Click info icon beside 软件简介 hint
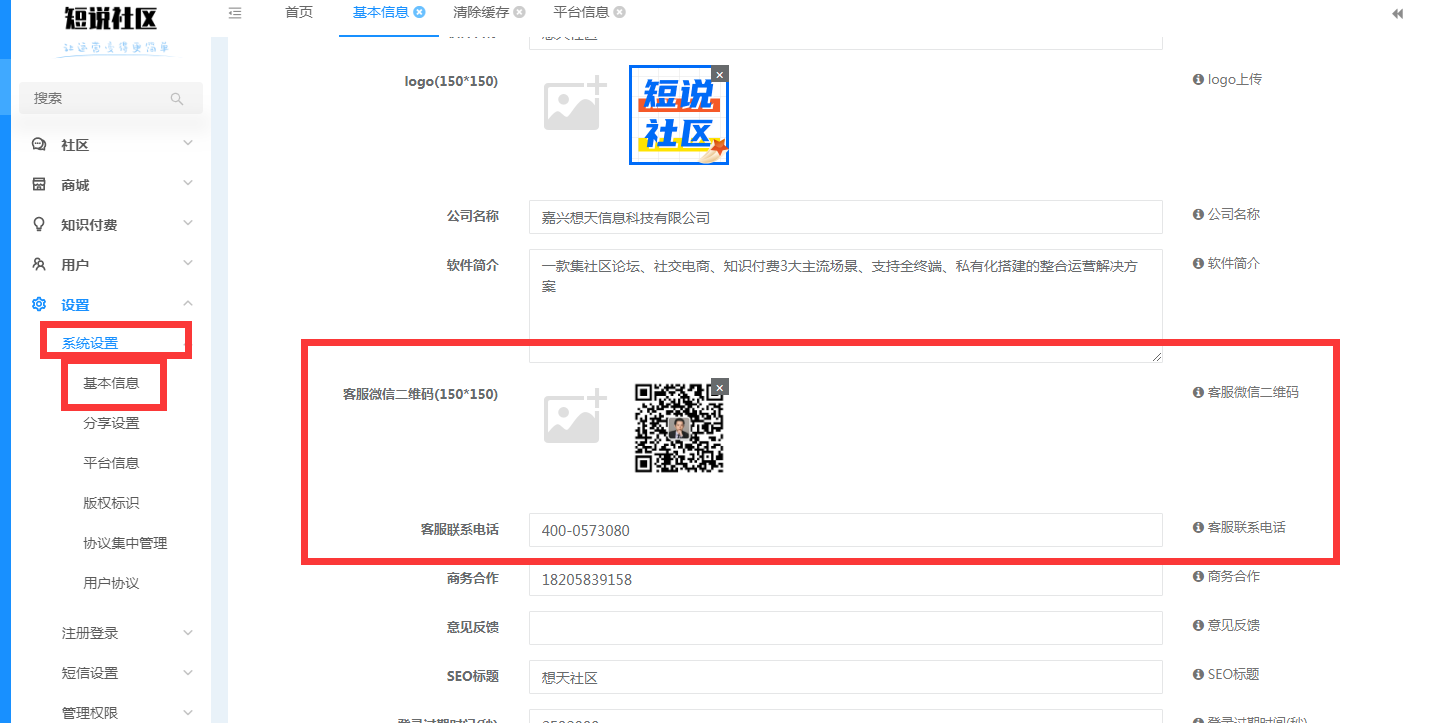Viewport: 1434px width, 723px height. click(x=1198, y=263)
